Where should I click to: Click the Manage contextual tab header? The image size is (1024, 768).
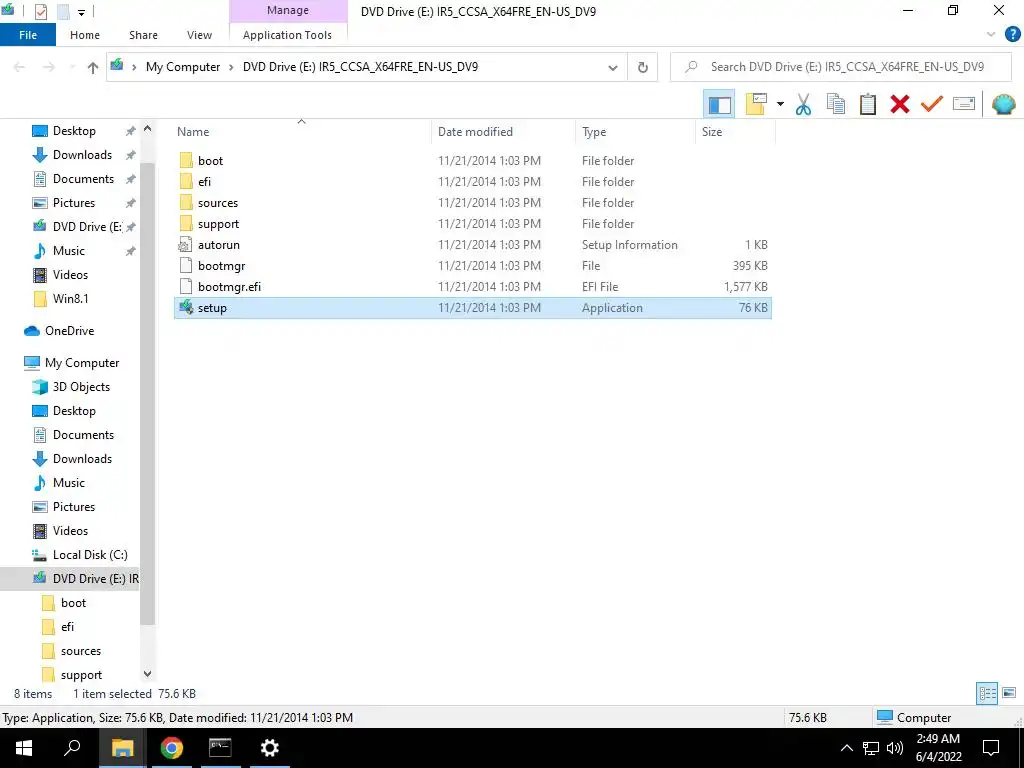(288, 10)
